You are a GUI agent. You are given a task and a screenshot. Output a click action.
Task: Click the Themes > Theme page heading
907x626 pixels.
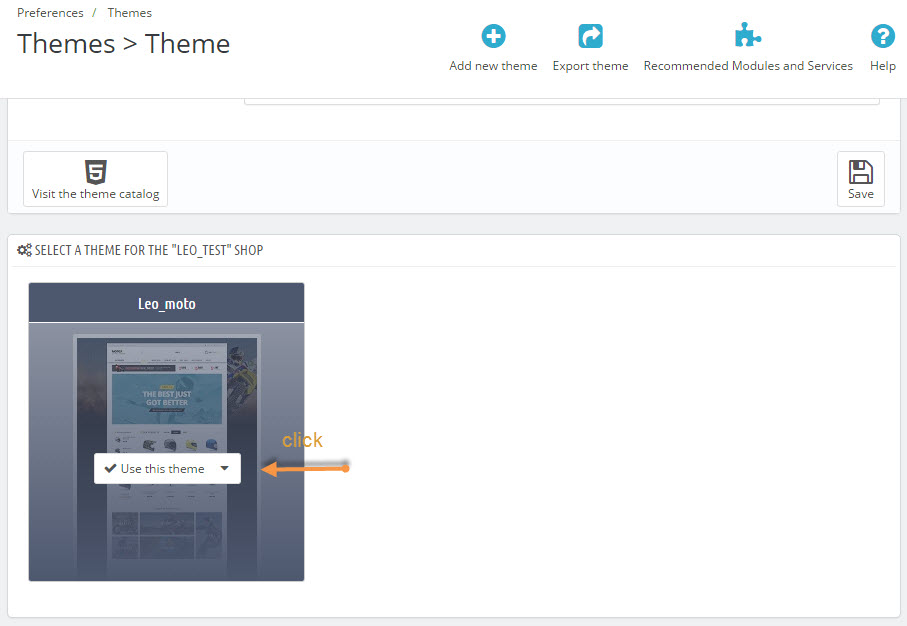coord(124,44)
